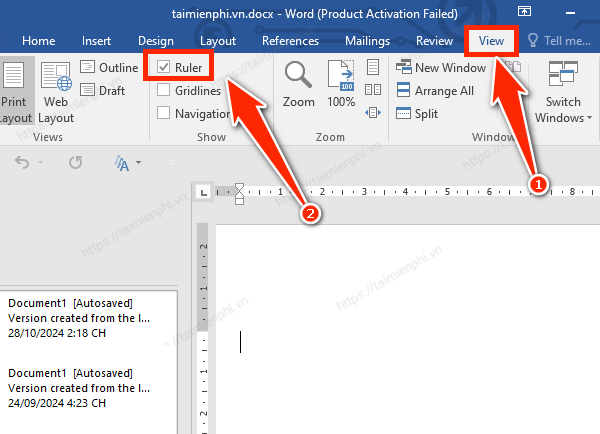Open the Zoom dialog
This screenshot has width=600, height=434.
(x=298, y=84)
